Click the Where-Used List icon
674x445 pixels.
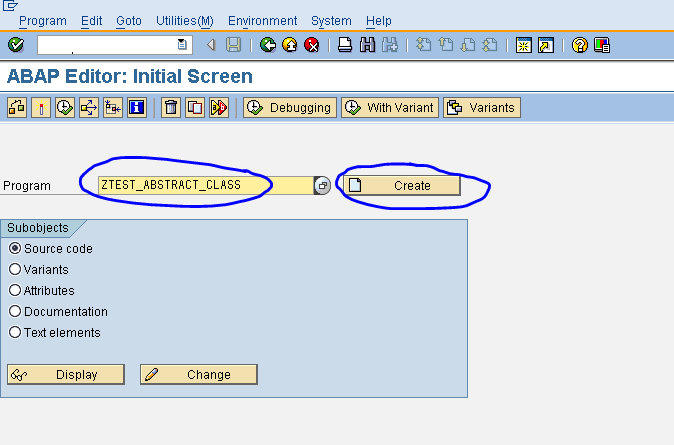89,107
